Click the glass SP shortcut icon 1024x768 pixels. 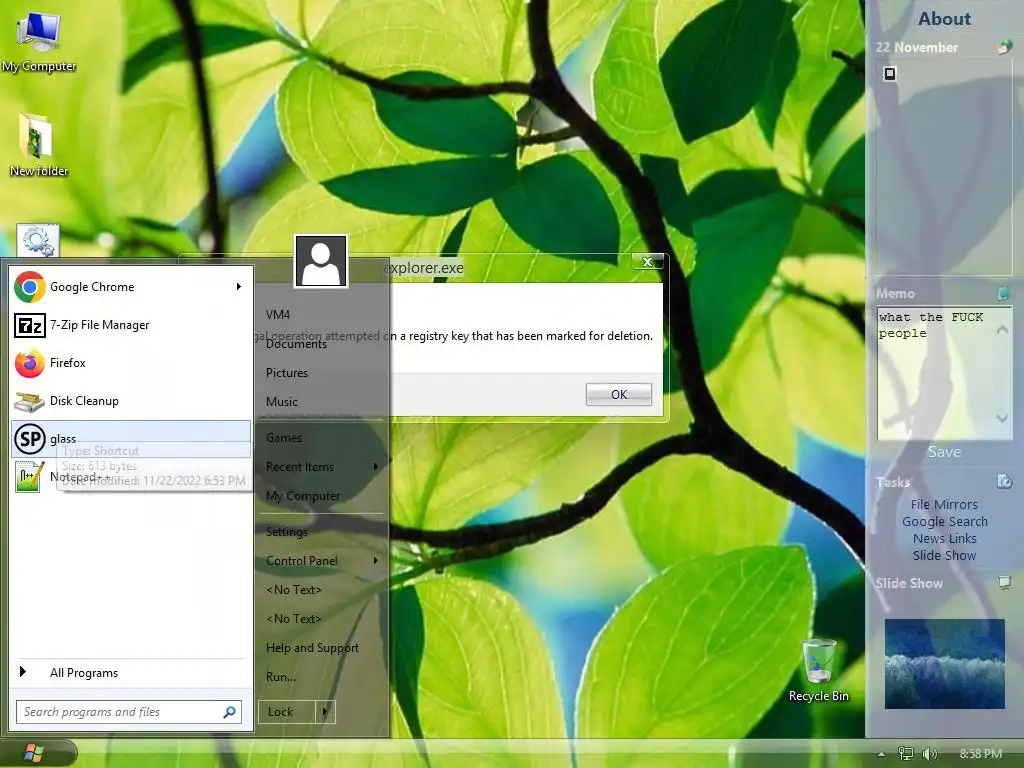point(30,439)
